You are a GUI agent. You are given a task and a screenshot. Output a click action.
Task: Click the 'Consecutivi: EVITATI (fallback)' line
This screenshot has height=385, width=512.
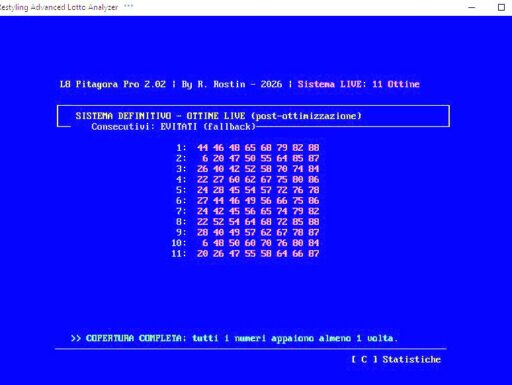[x=173, y=127]
